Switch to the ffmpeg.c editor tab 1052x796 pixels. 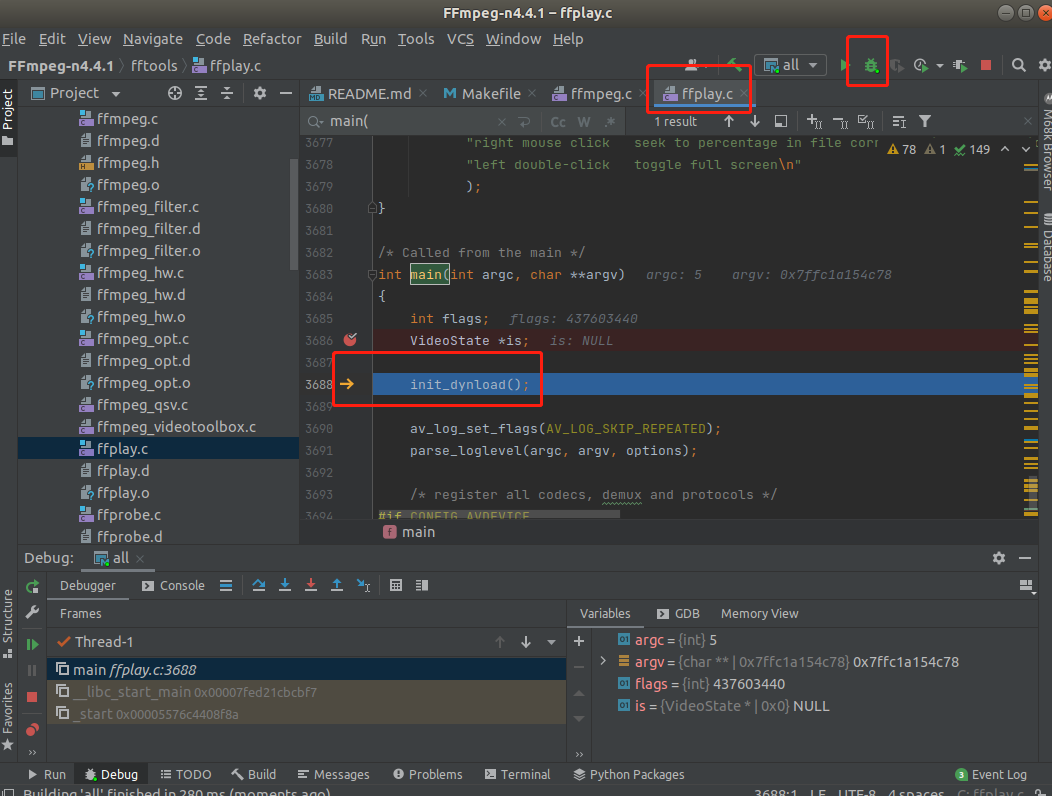coord(600,94)
